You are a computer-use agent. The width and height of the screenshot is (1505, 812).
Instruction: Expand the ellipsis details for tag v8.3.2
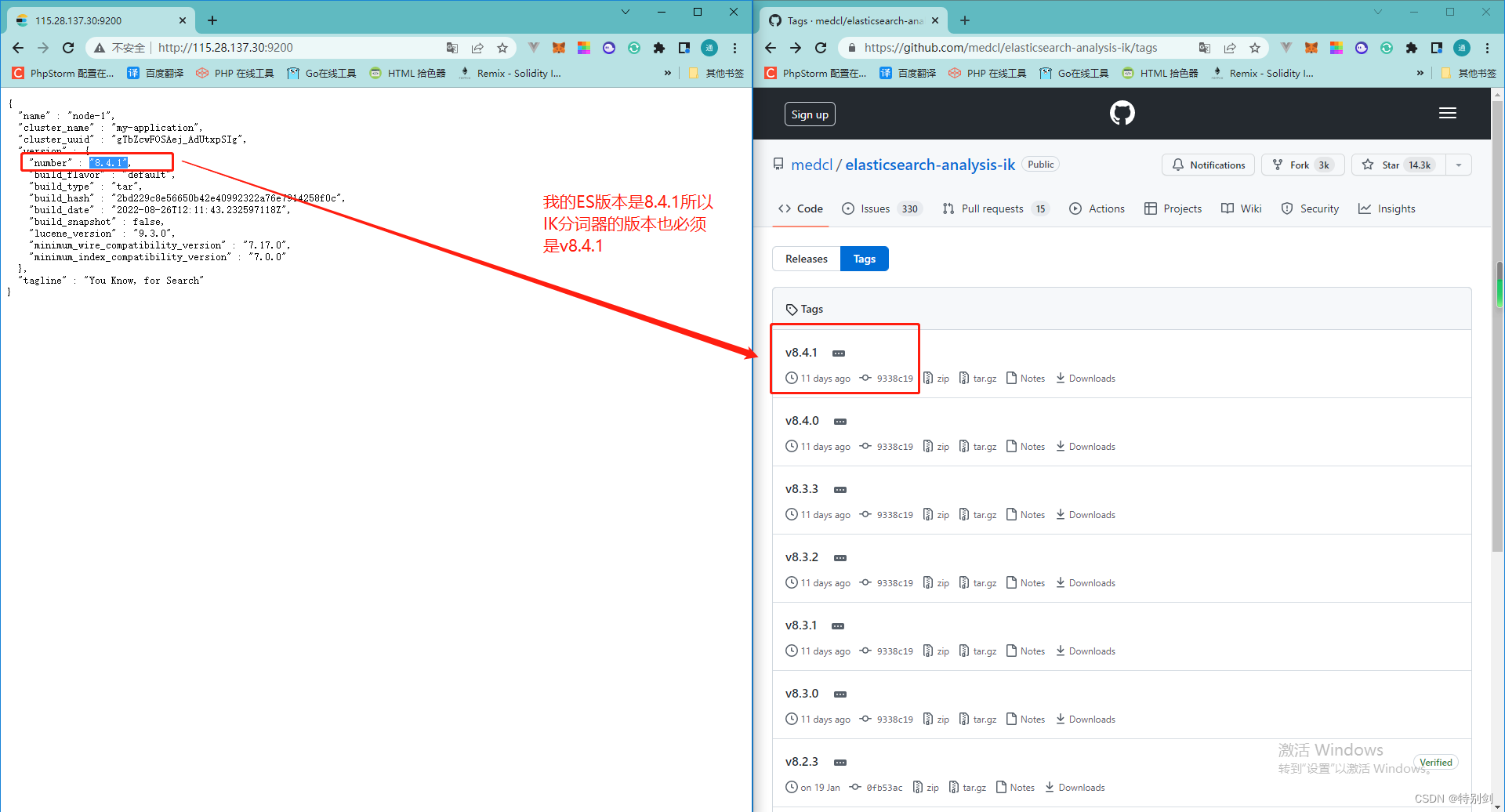coord(840,558)
